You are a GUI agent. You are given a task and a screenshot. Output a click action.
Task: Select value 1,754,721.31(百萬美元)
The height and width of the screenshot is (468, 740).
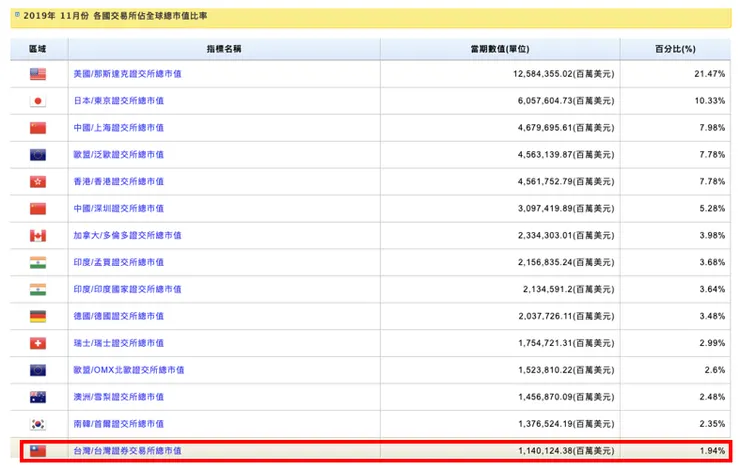[566, 343]
